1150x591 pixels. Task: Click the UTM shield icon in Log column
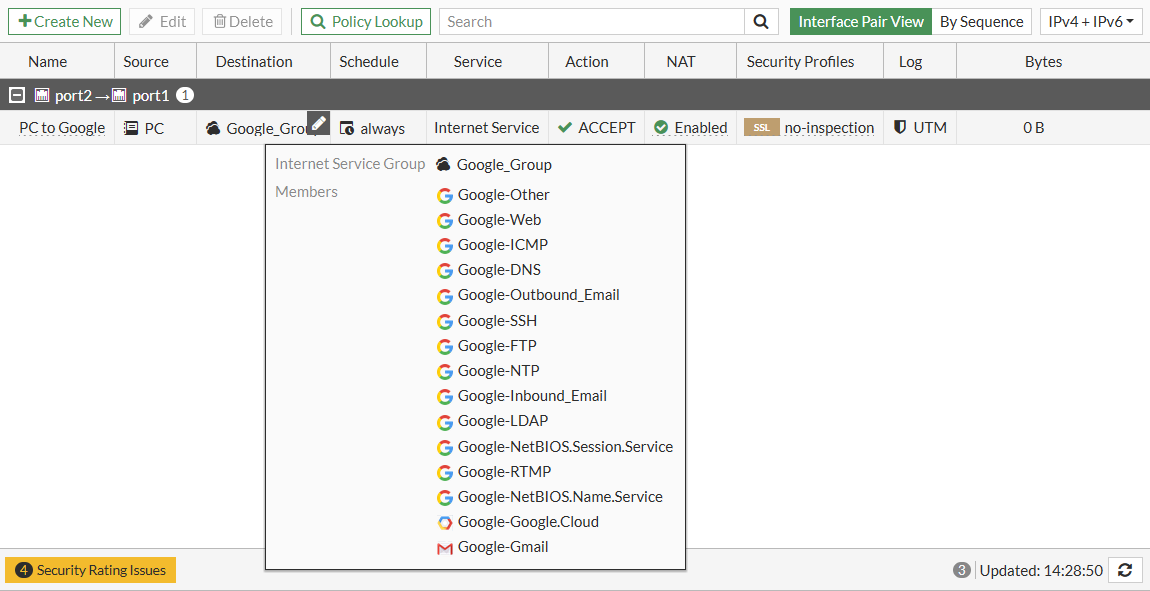click(900, 127)
